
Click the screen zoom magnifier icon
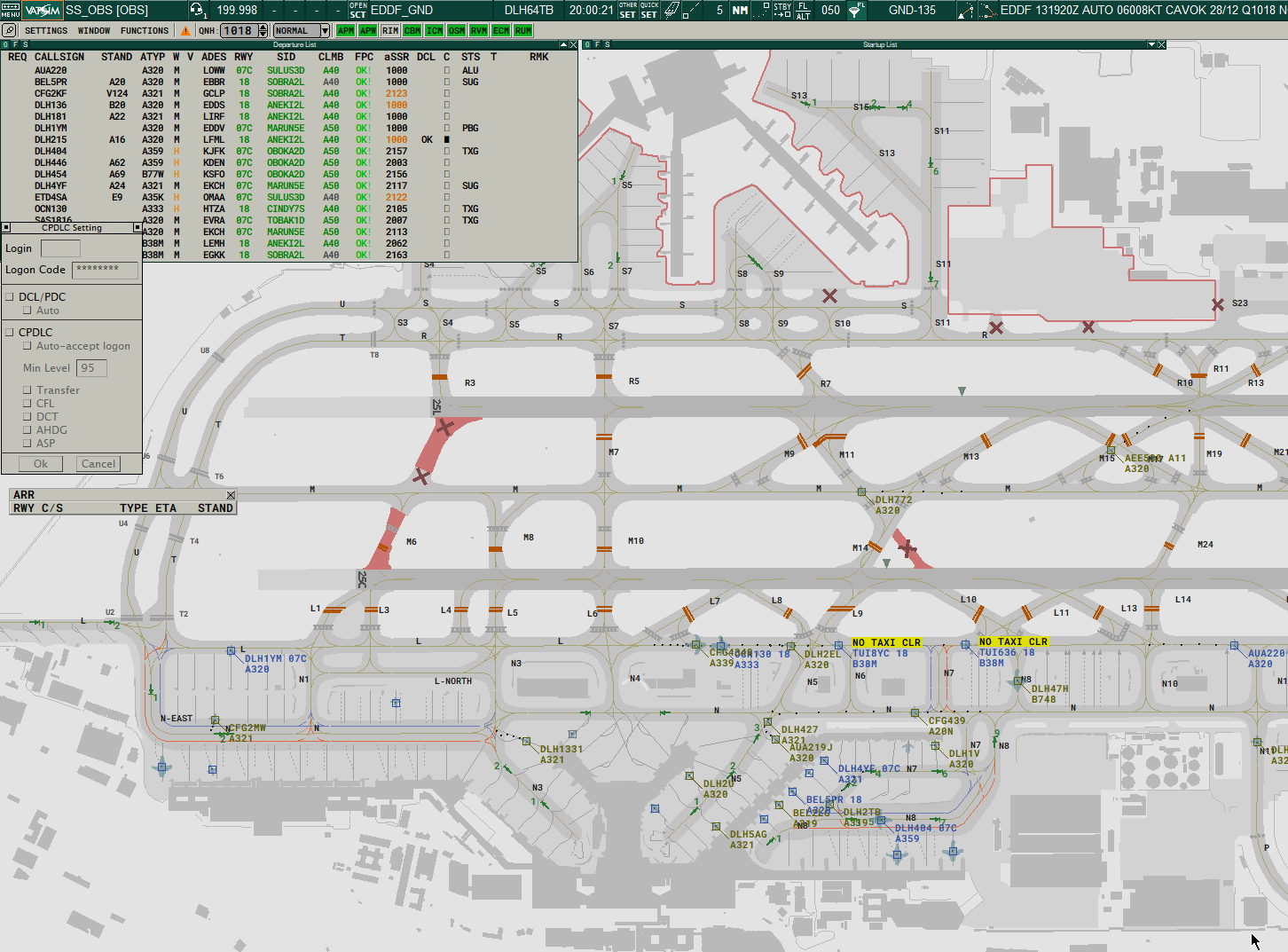tap(9, 30)
